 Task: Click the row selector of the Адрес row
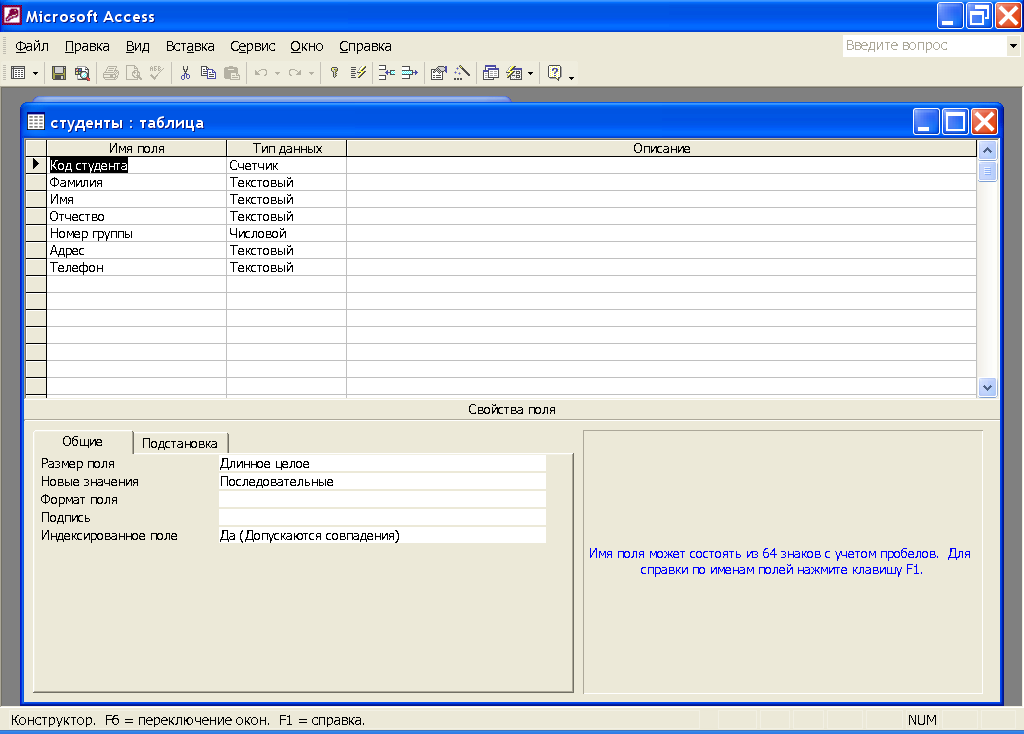point(36,250)
